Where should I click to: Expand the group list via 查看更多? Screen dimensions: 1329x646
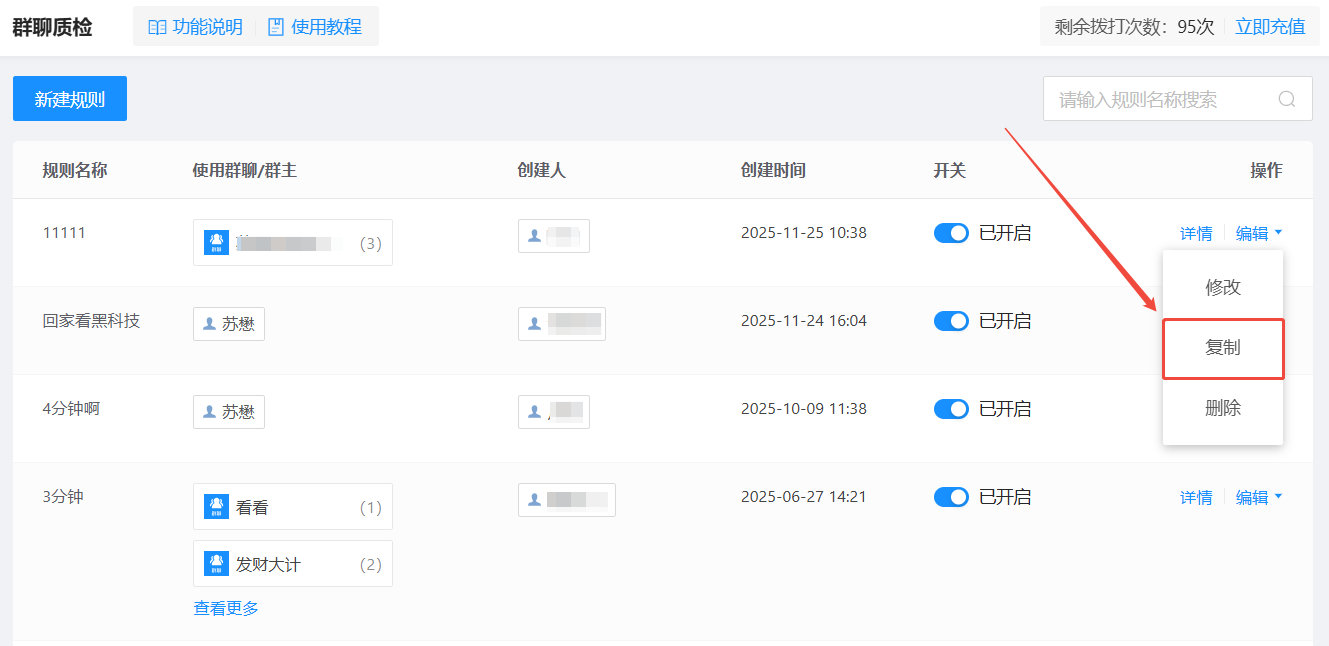click(226, 608)
